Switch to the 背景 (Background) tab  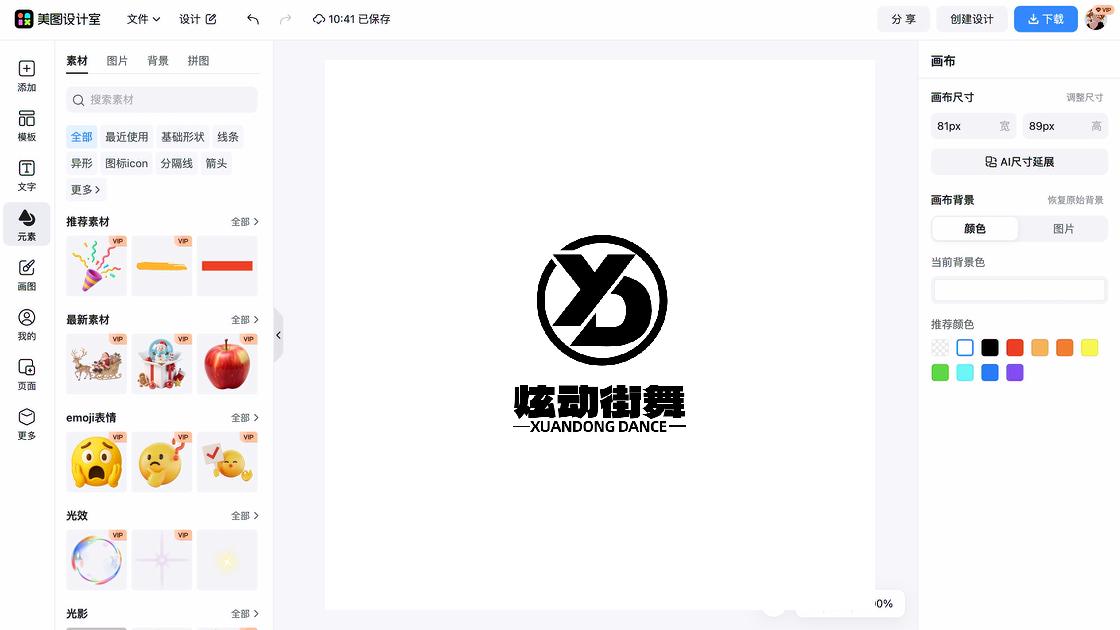pyautogui.click(x=157, y=60)
